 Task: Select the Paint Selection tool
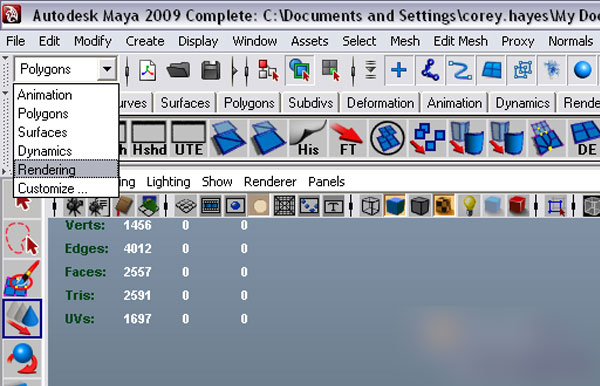pos(22,279)
